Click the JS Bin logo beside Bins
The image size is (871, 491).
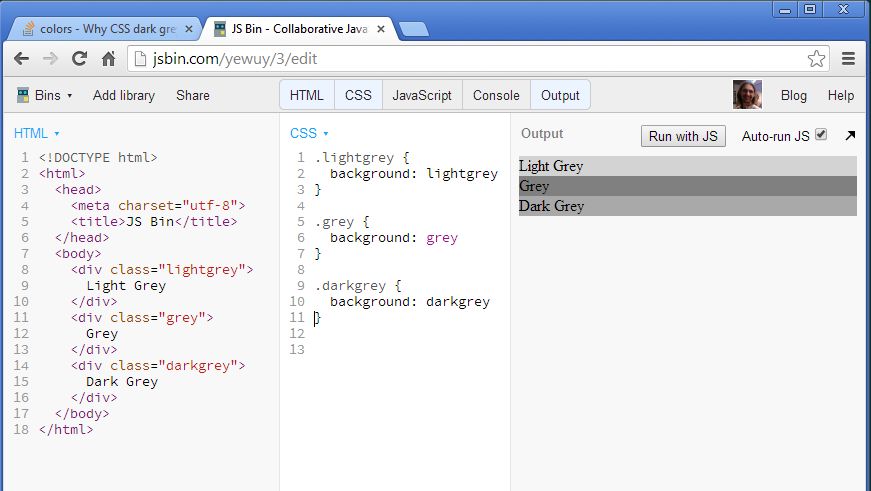click(23, 96)
